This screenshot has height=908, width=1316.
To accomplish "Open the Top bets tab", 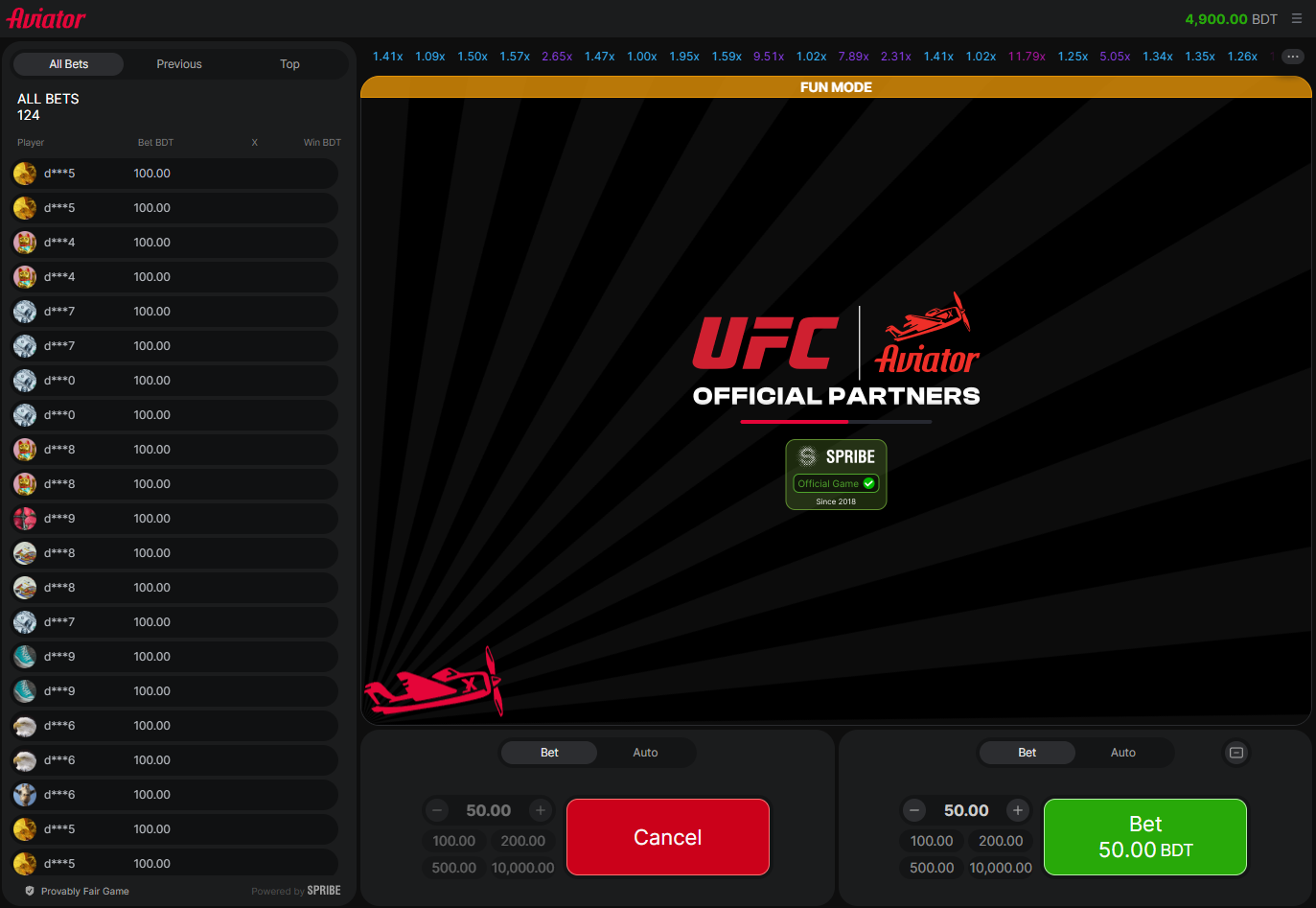I will (289, 64).
